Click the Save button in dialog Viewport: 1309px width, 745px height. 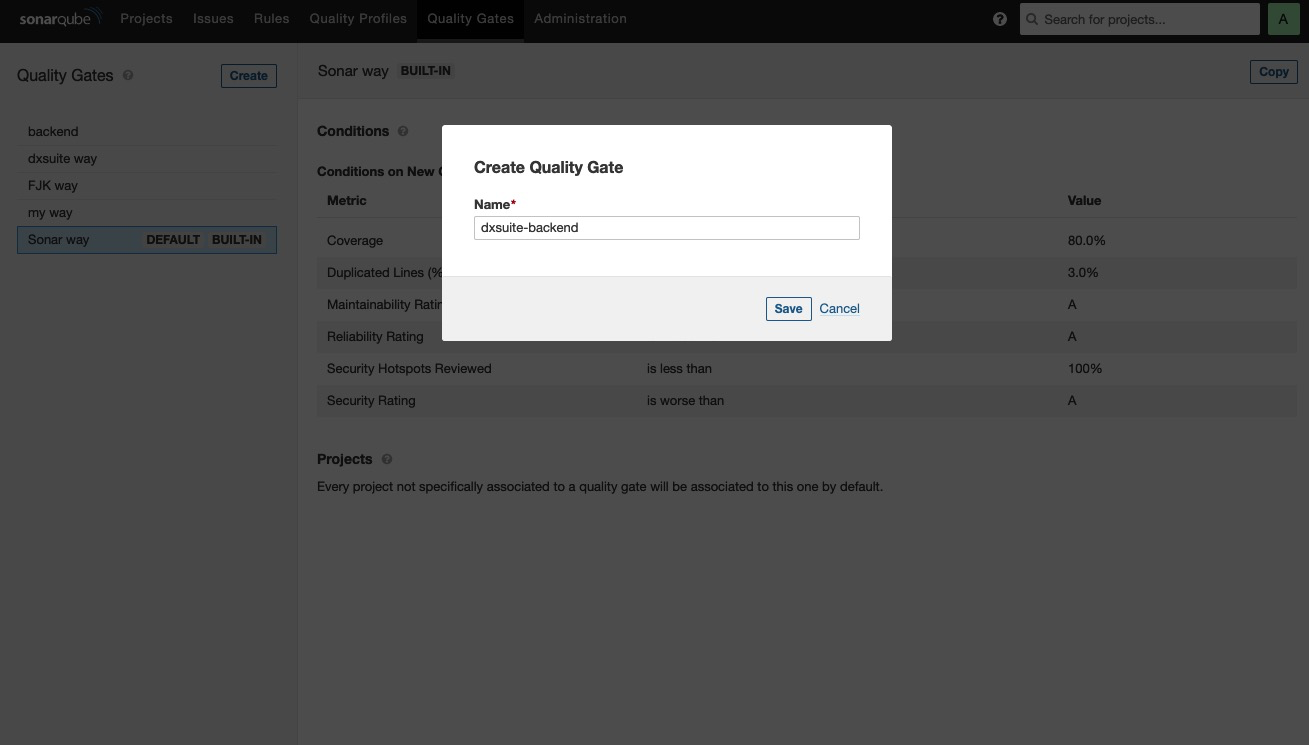[788, 308]
